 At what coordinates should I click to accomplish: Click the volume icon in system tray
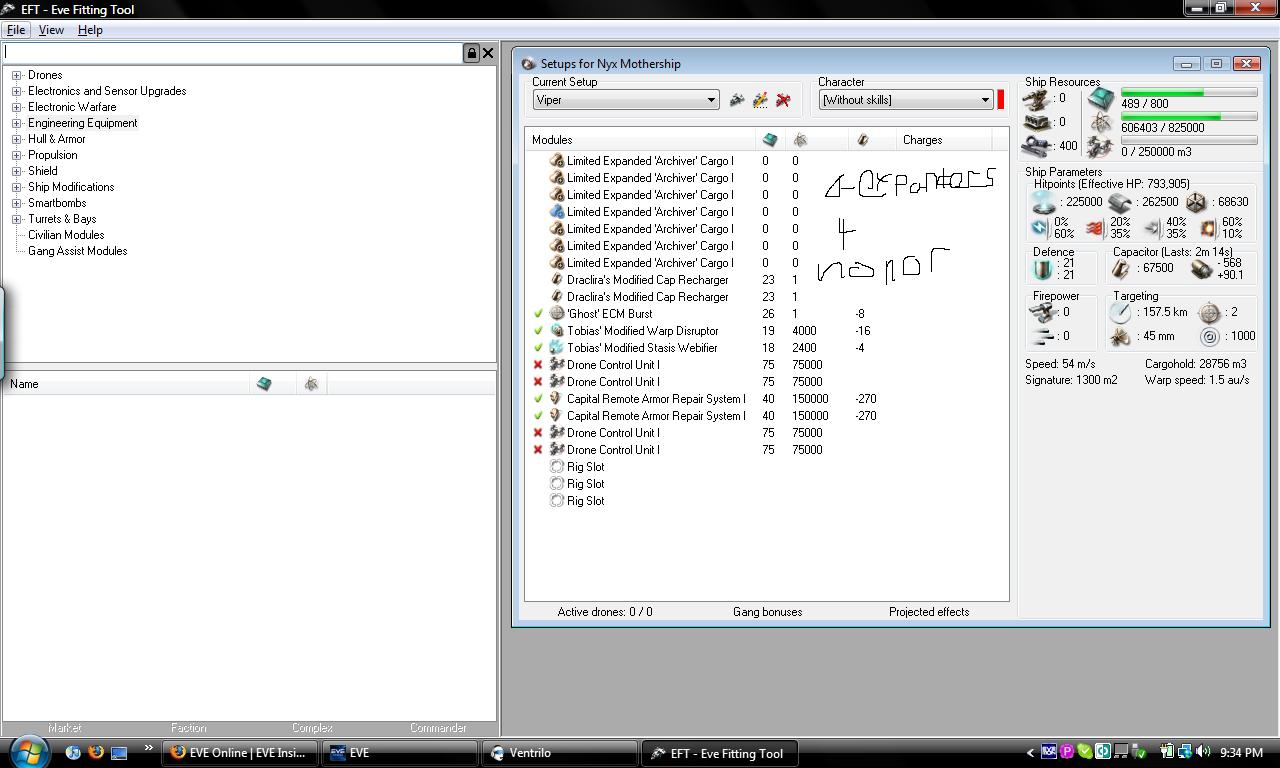click(1203, 752)
